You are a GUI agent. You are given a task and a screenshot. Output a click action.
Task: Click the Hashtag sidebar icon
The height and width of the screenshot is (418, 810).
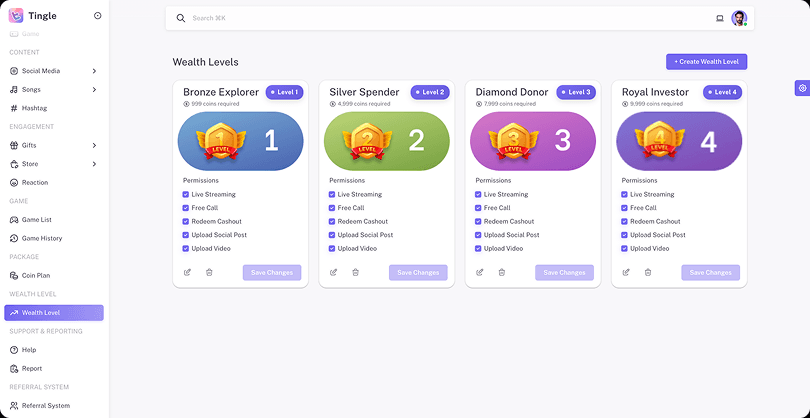coord(14,108)
